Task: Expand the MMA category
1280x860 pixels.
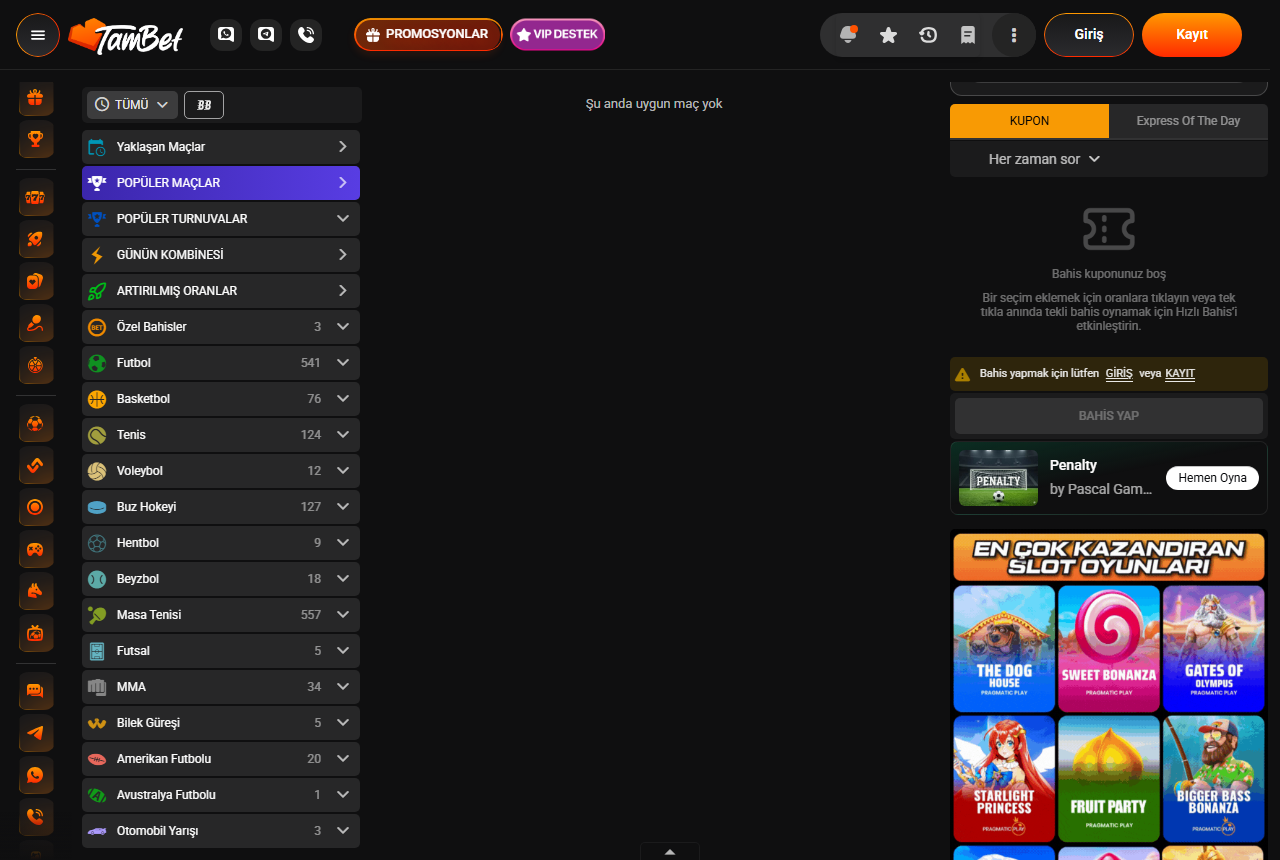Action: point(221,687)
